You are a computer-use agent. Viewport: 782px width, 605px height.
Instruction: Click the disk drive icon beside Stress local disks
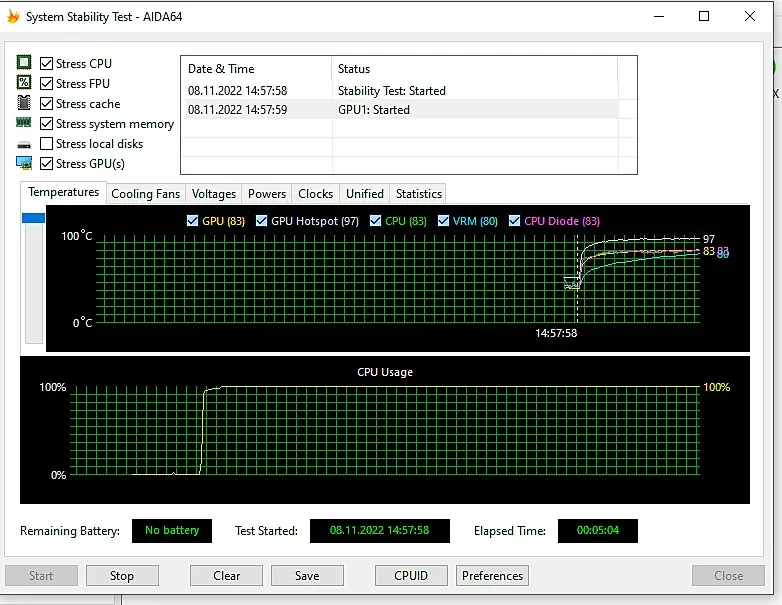click(x=23, y=145)
